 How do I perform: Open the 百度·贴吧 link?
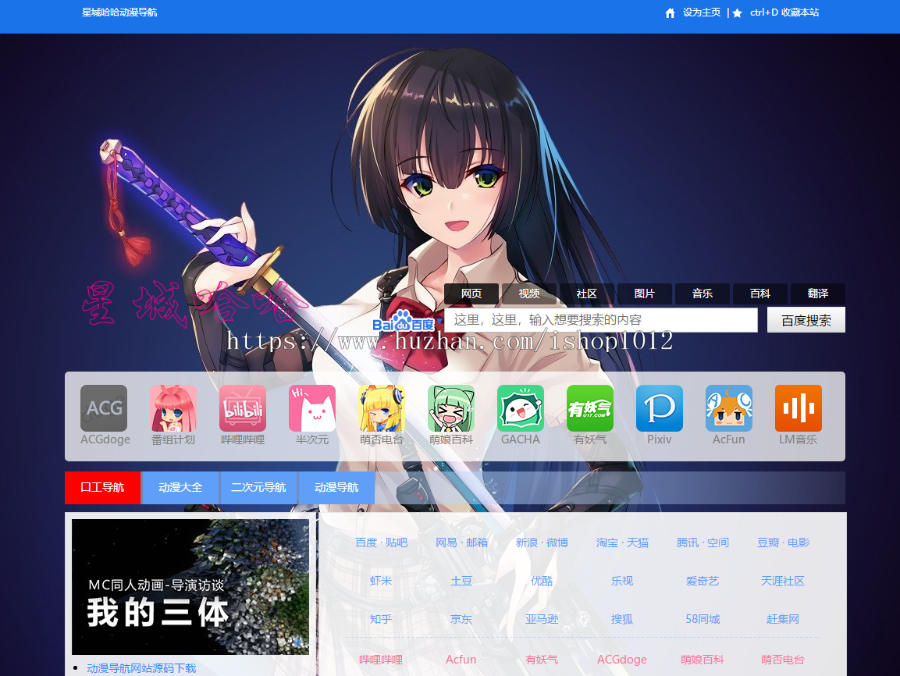tap(381, 543)
